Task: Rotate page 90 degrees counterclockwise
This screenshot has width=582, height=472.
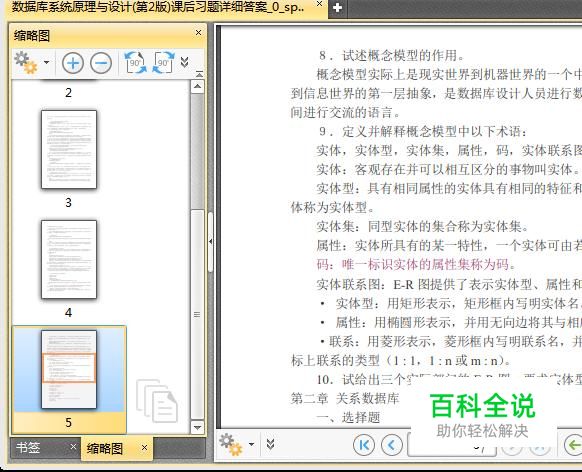Action: click(135, 63)
